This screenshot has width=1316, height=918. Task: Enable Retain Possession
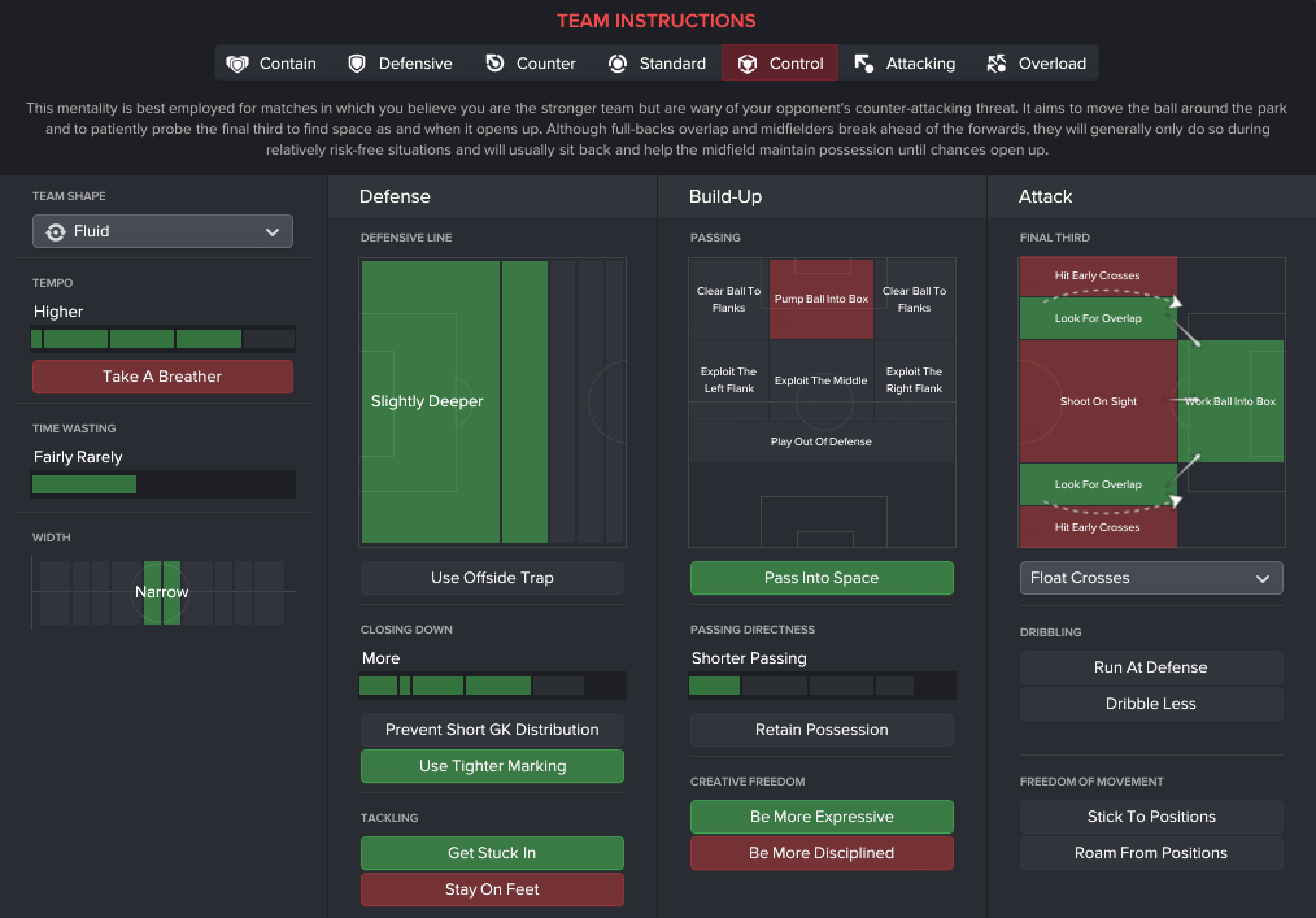click(x=822, y=730)
